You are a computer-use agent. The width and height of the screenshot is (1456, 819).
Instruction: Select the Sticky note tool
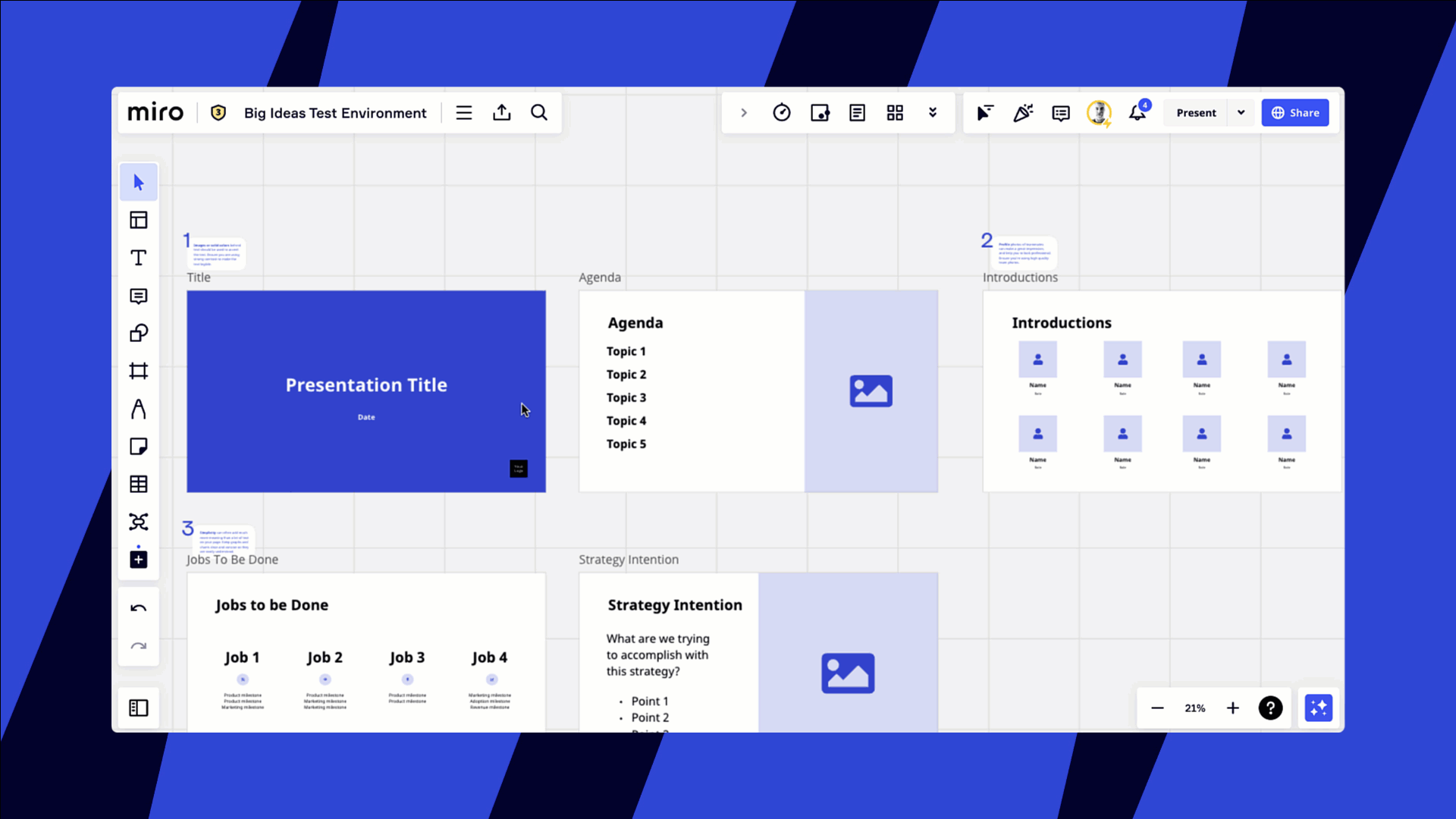coord(138,447)
